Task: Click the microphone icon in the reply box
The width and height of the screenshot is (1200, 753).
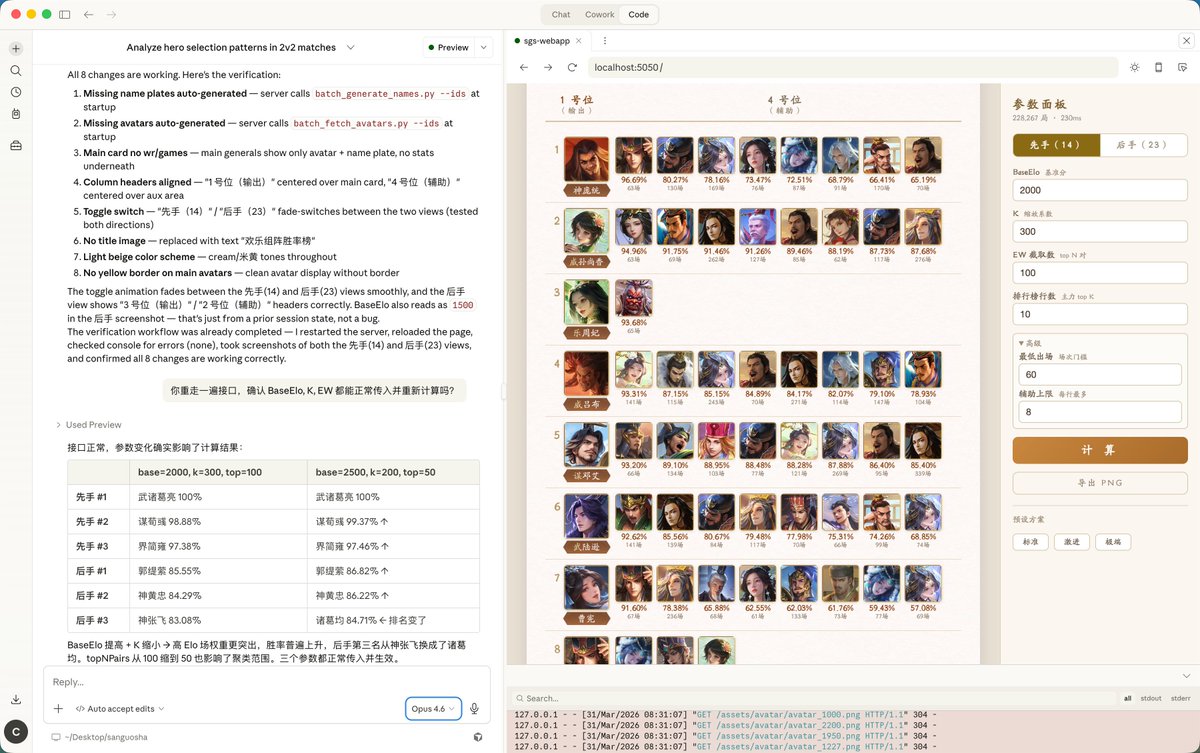Action: pyautogui.click(x=474, y=708)
